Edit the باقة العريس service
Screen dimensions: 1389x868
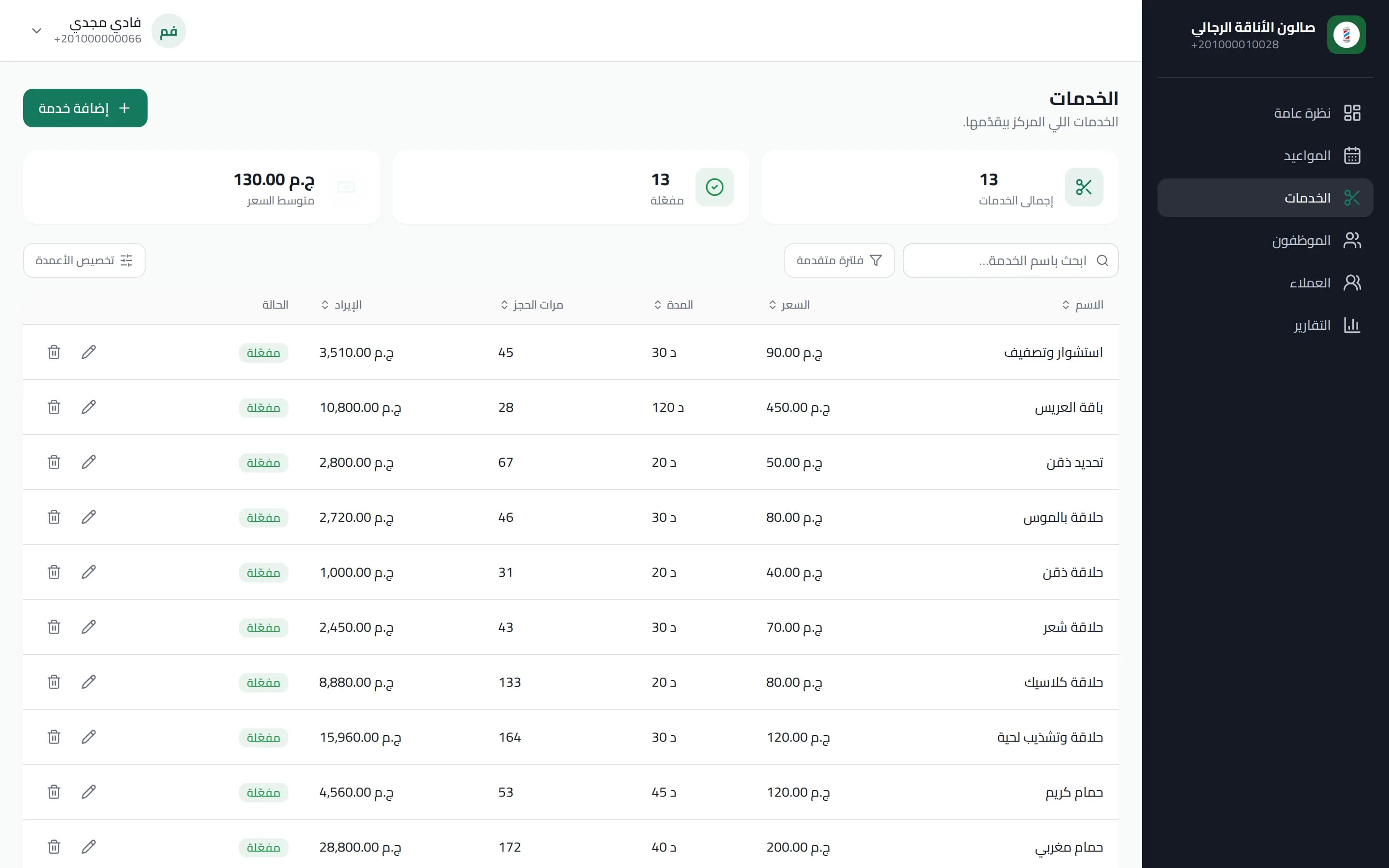click(88, 407)
